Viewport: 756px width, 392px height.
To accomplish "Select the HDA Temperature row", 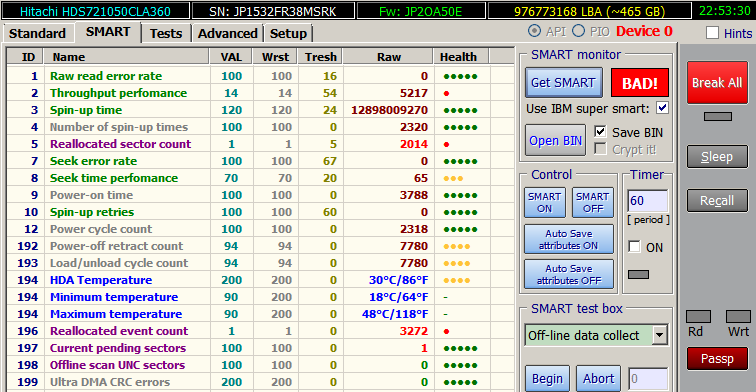I will coord(260,280).
